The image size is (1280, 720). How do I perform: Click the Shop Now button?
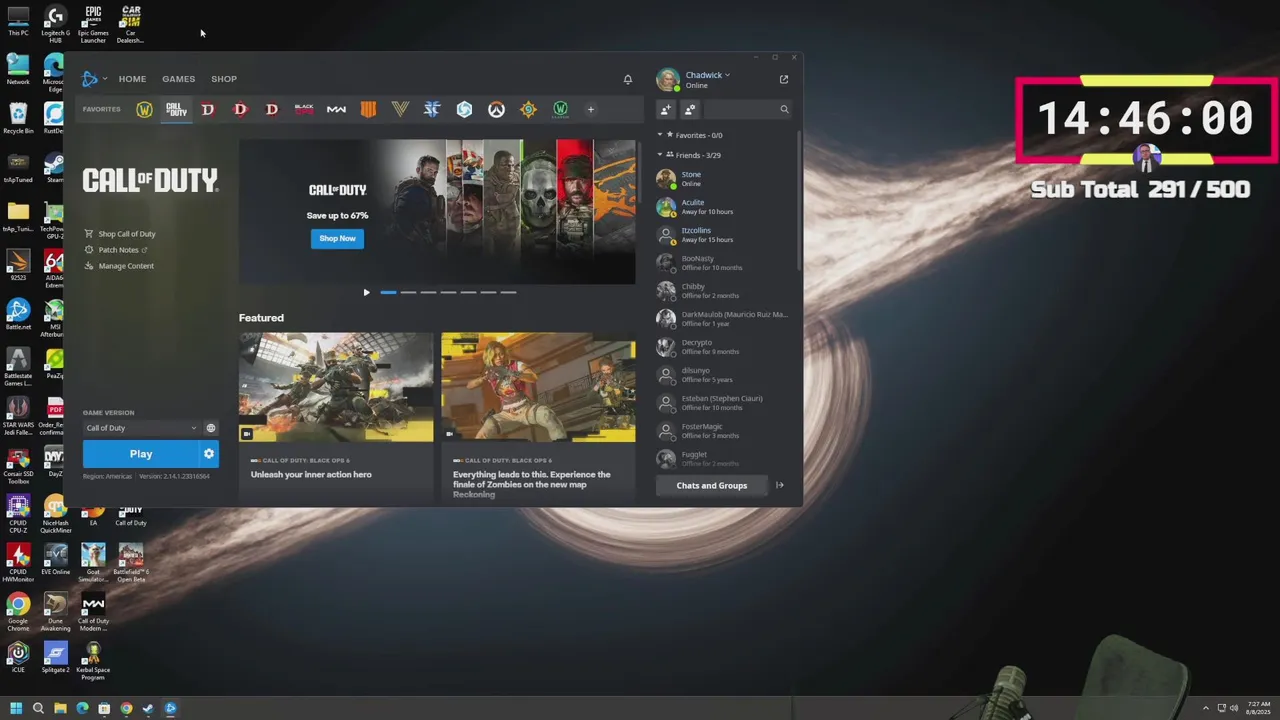point(337,238)
